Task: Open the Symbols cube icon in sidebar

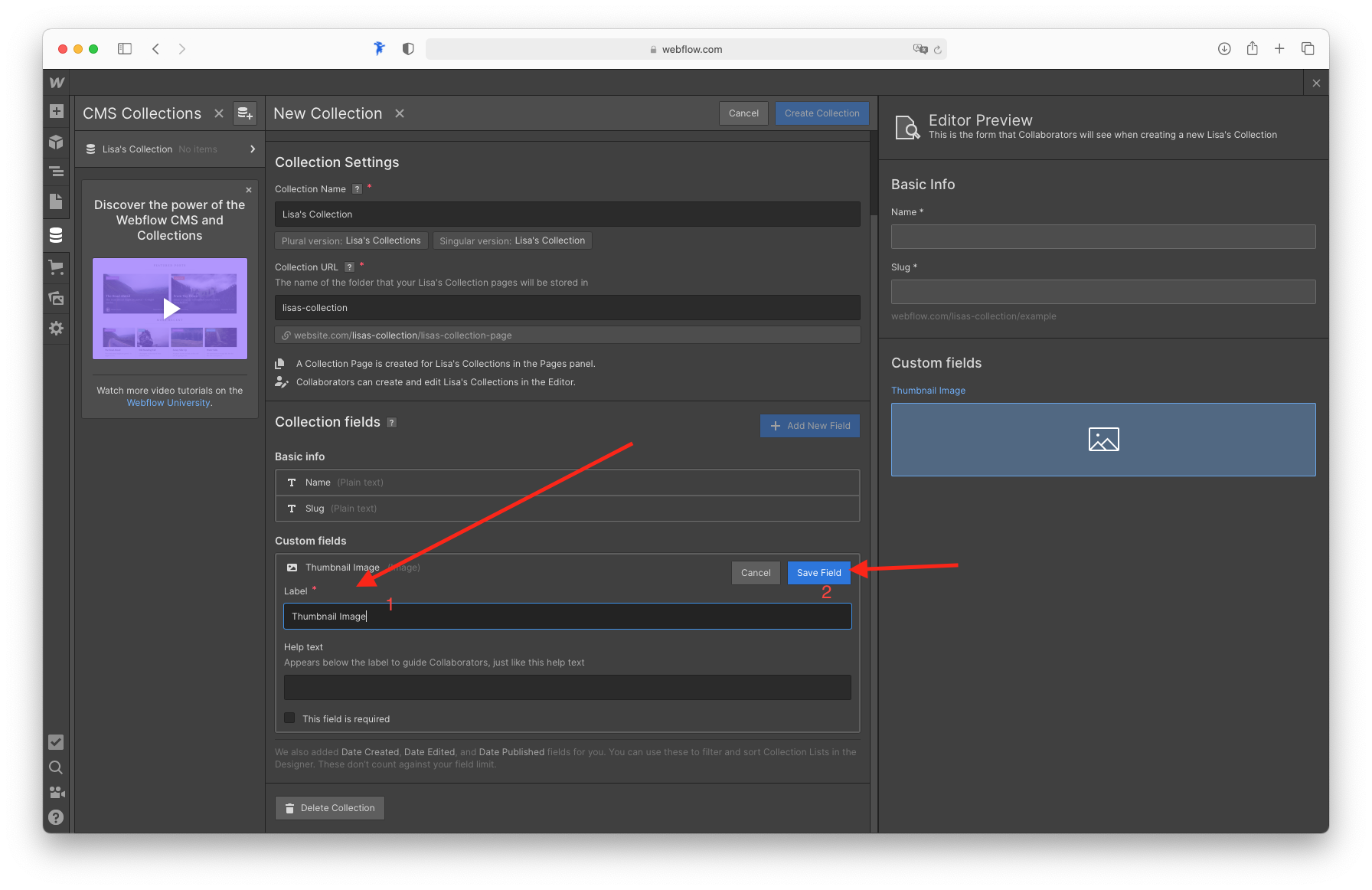Action: (56, 142)
